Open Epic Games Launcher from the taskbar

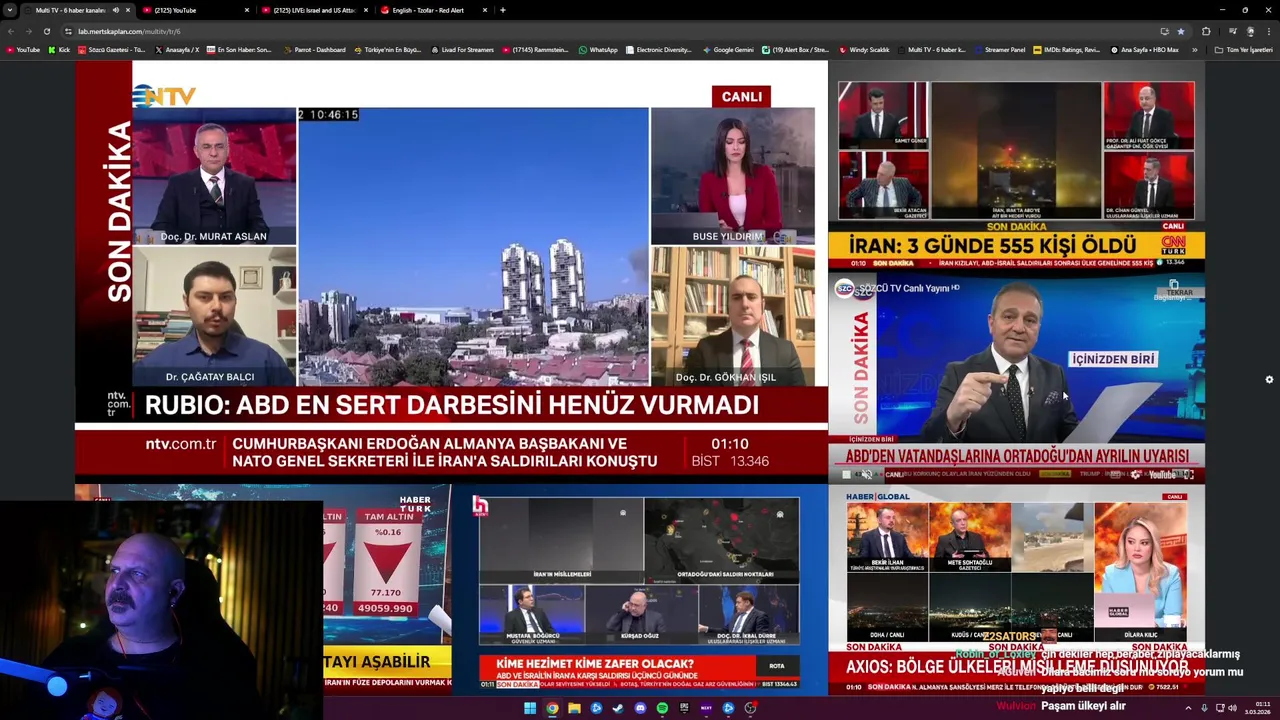click(684, 708)
